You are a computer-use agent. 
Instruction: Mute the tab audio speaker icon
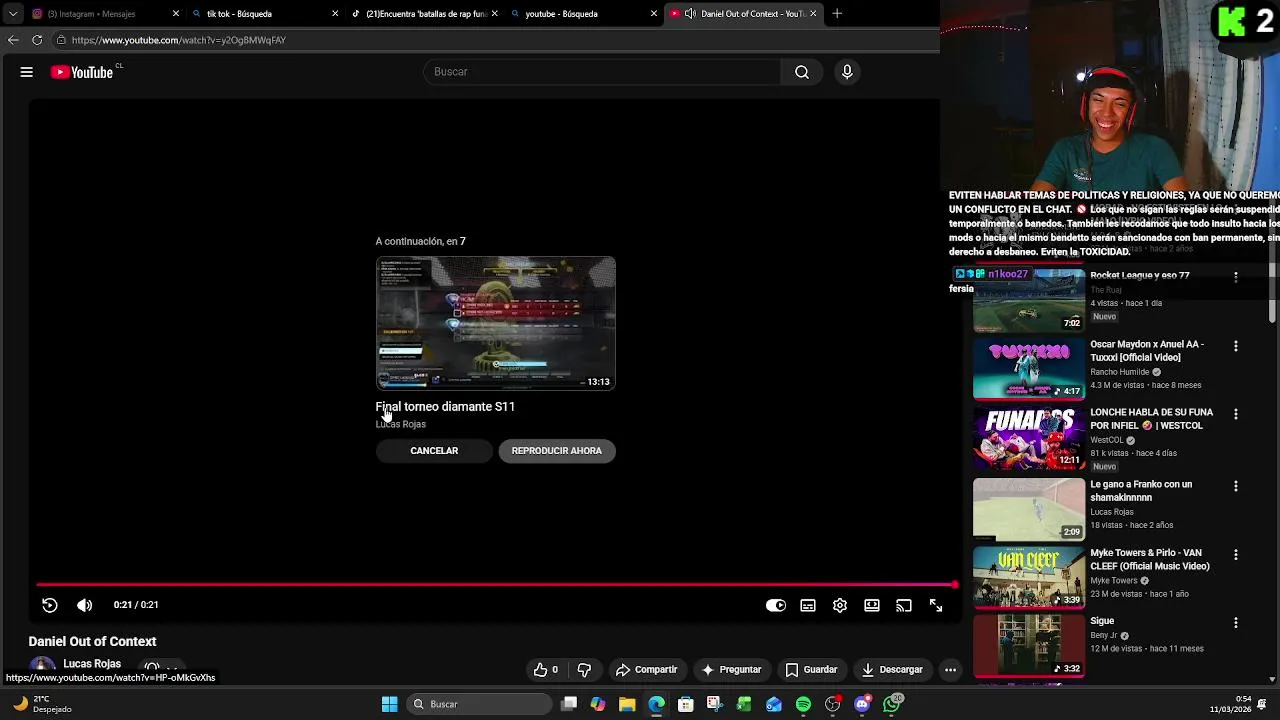[690, 14]
